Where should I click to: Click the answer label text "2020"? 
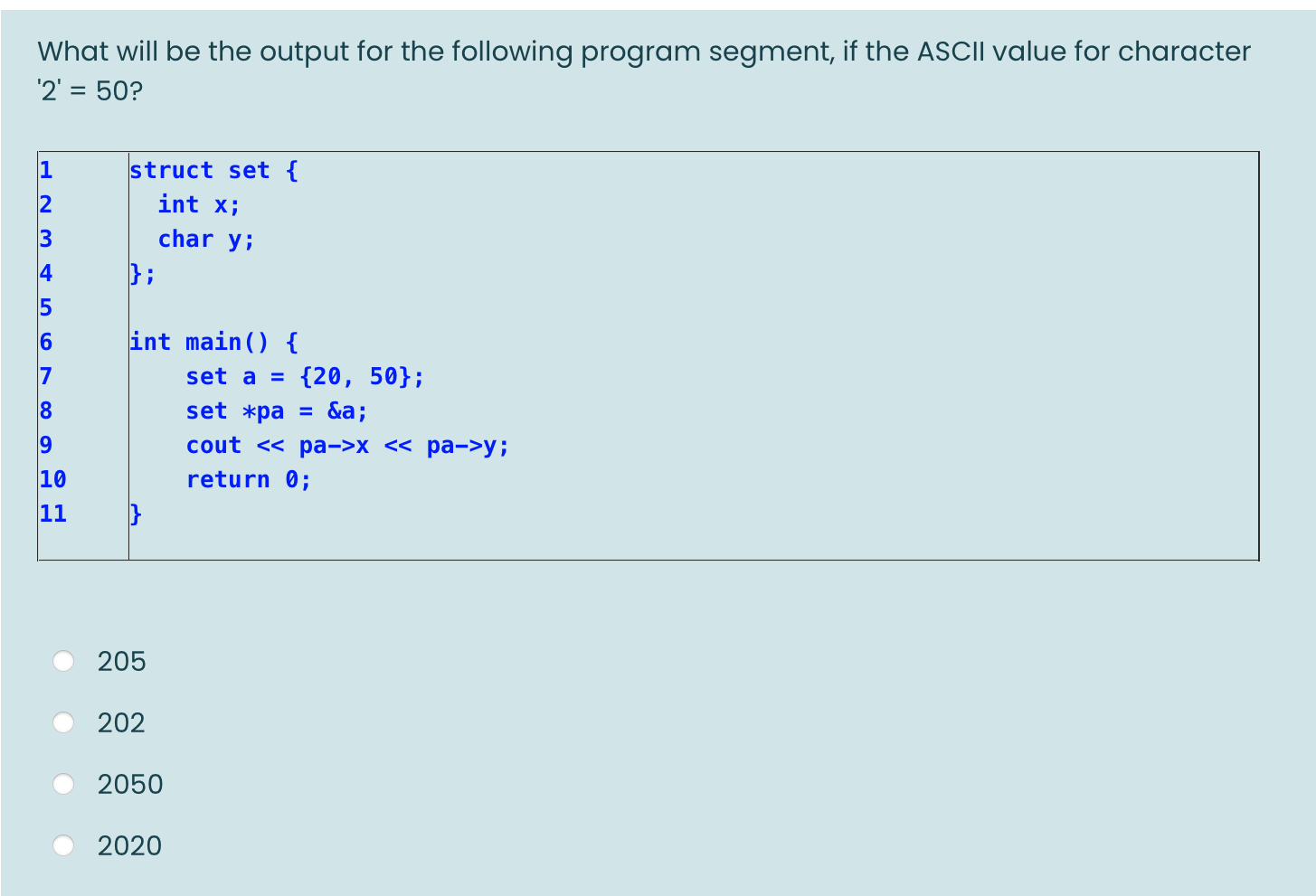pos(129,845)
